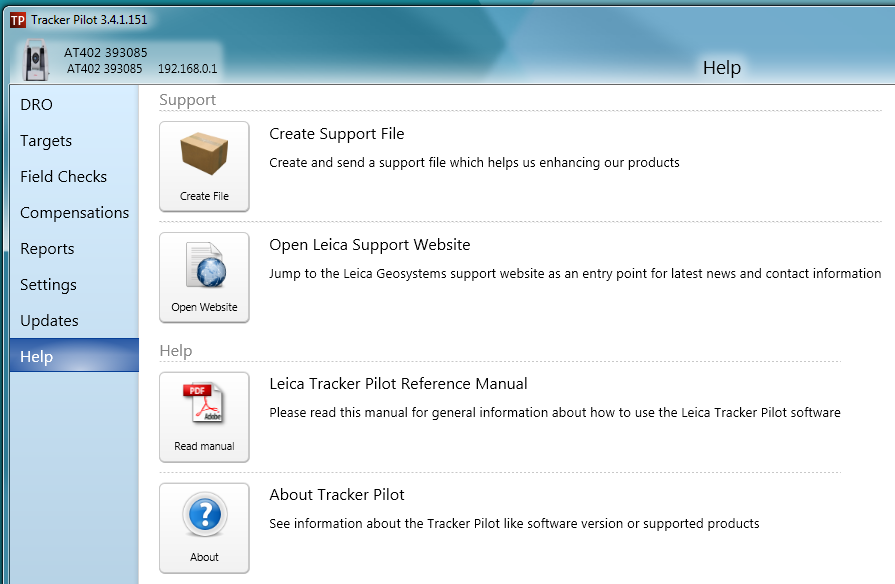This screenshot has width=895, height=584.
Task: Click the Create Support File heading link
Action: (336, 133)
